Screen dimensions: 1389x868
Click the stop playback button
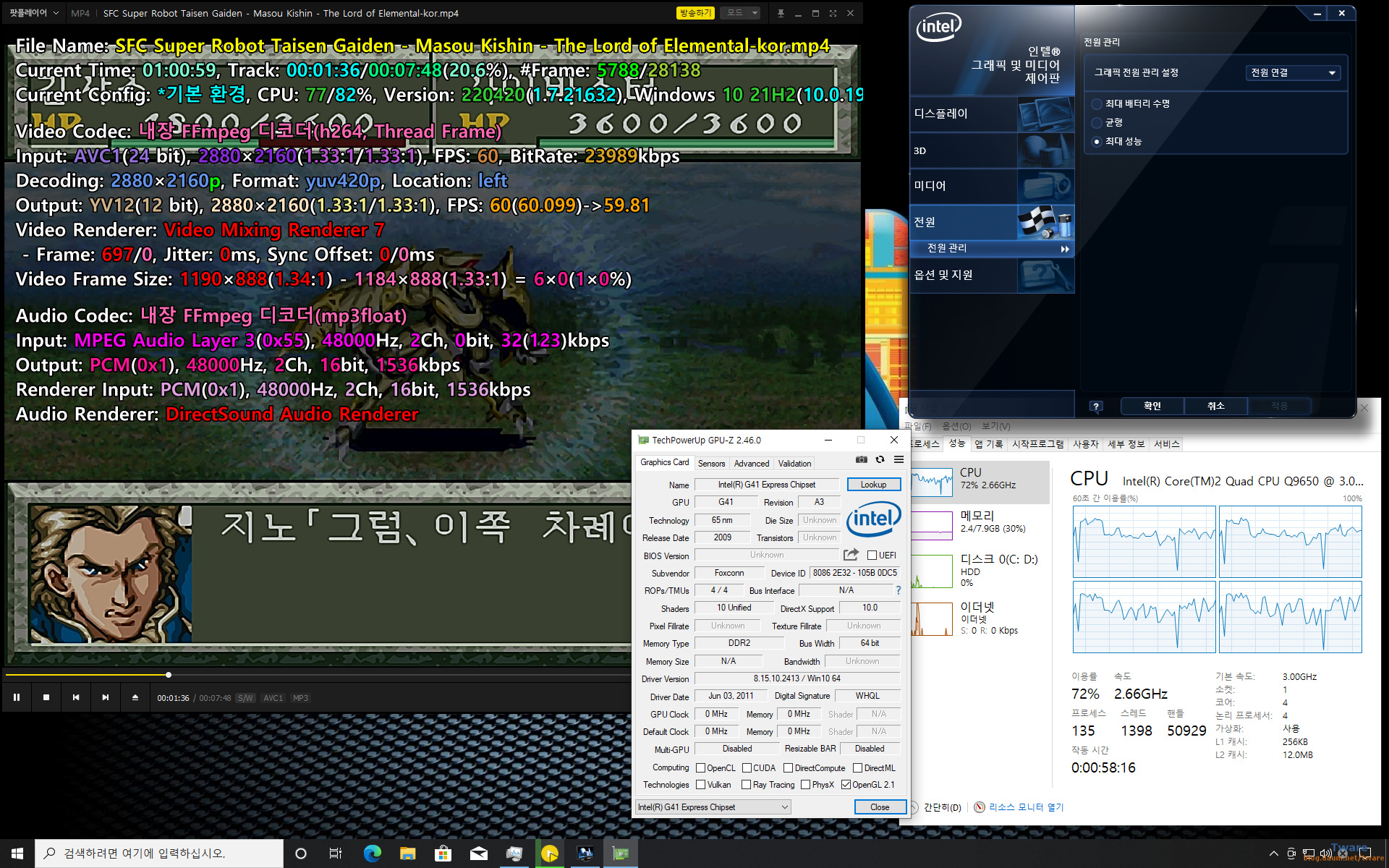pos(46,697)
